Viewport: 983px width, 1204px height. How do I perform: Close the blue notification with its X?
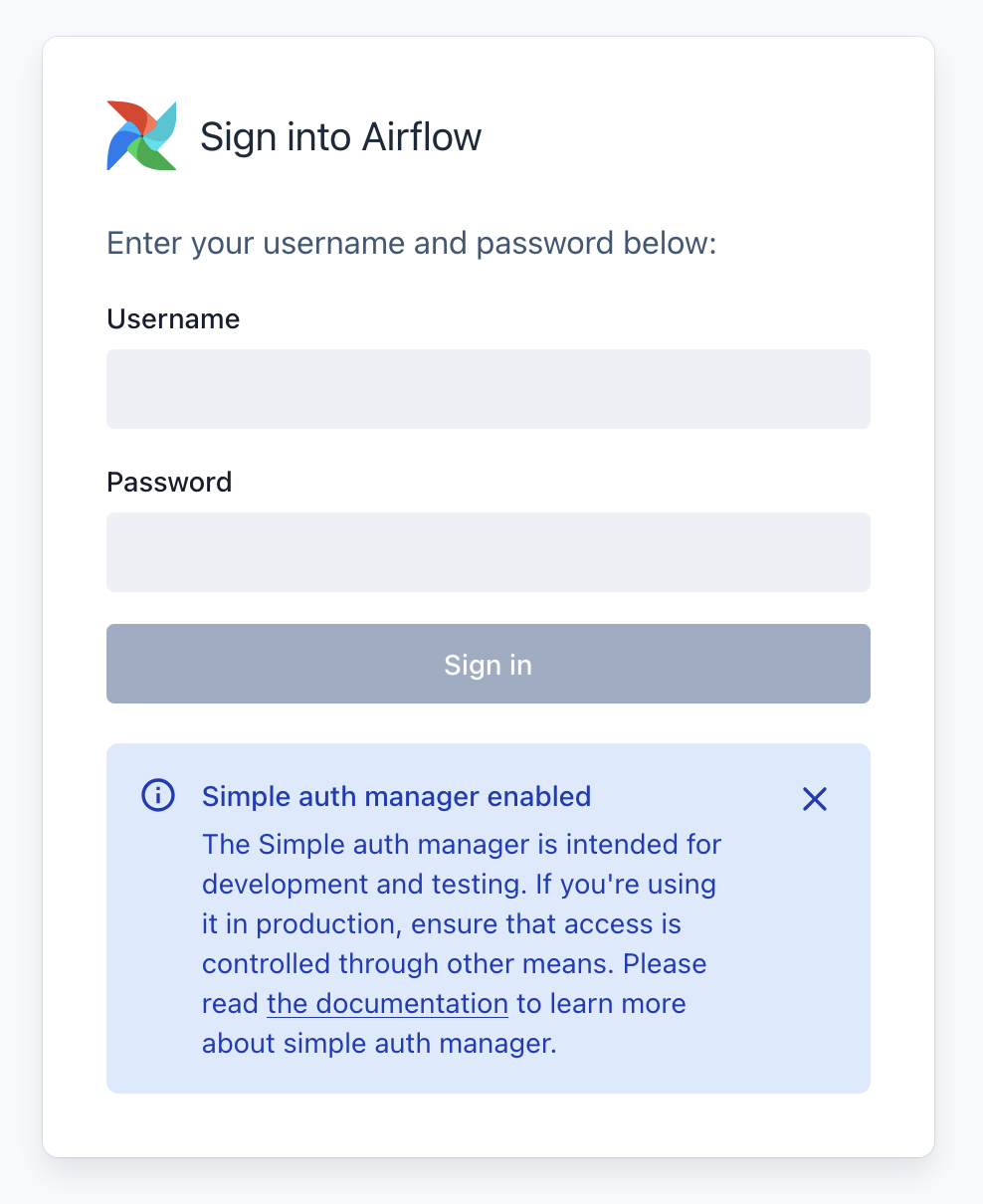point(815,799)
